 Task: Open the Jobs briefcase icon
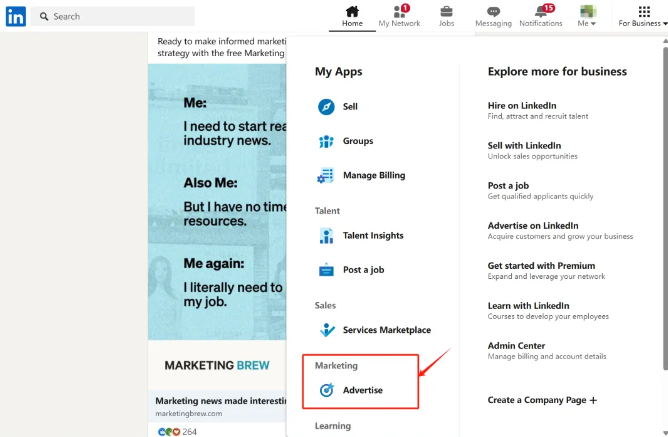click(x=446, y=11)
